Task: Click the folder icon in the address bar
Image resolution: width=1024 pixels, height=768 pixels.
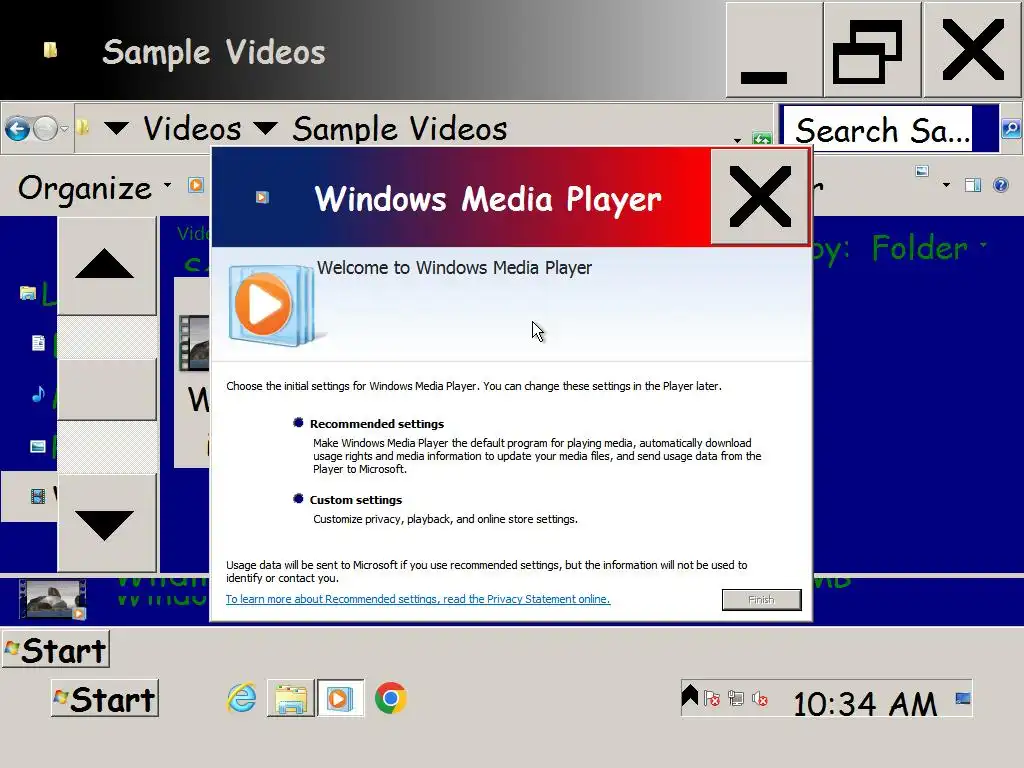Action: [83, 127]
